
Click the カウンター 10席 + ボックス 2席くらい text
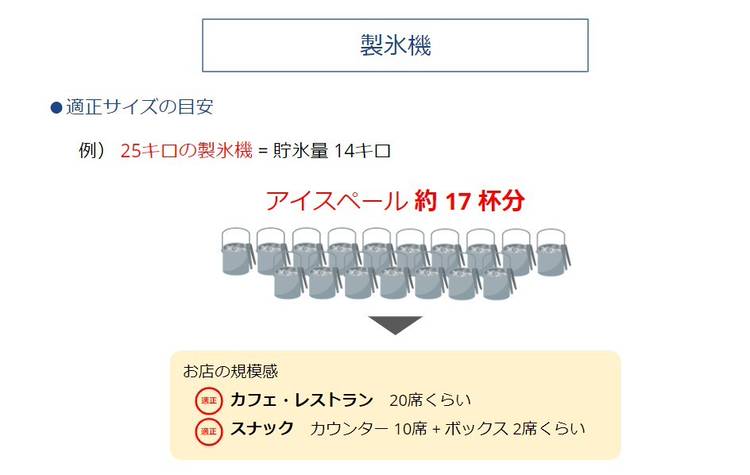[448, 429]
